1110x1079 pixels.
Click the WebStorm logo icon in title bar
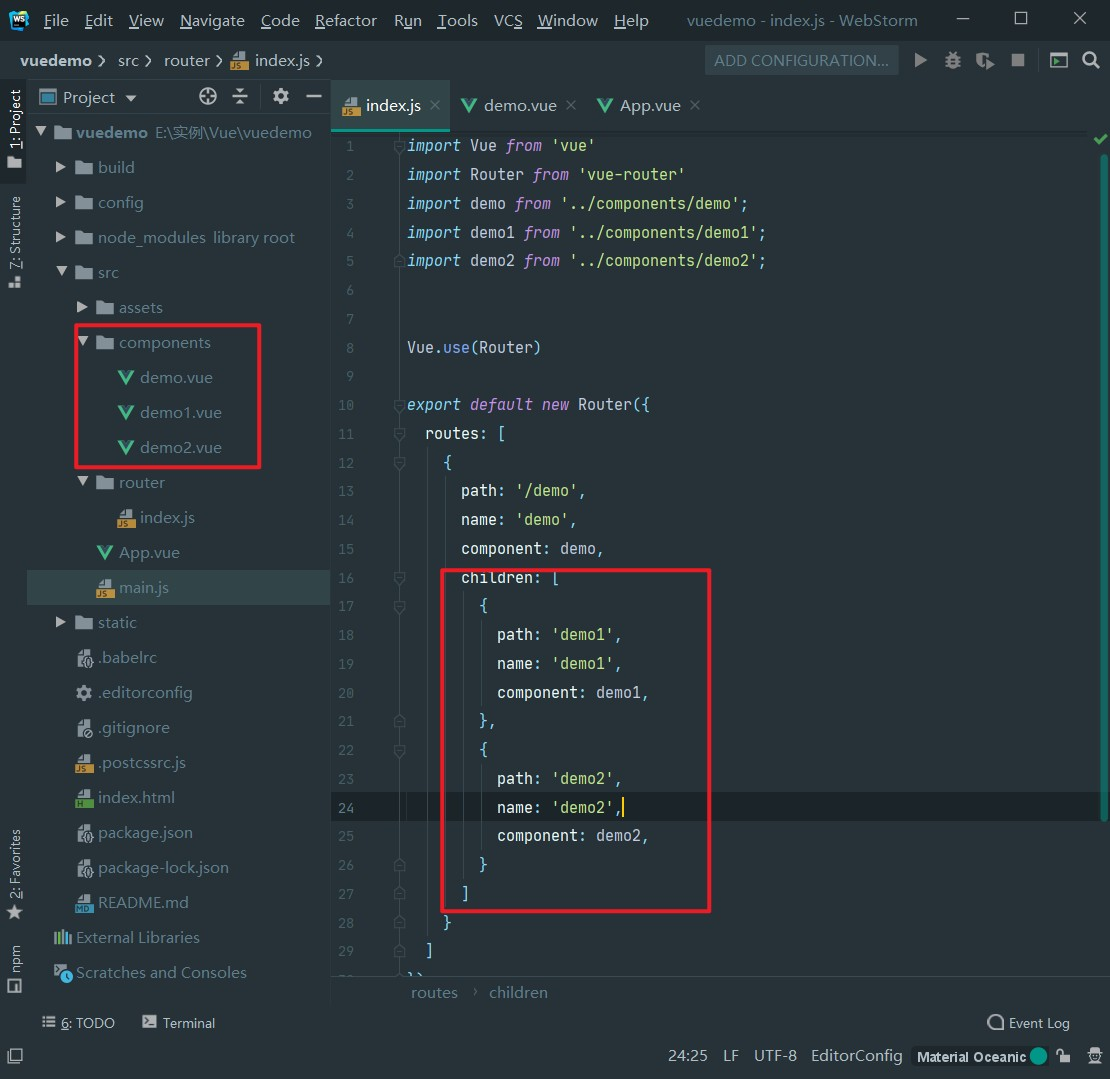click(x=19, y=20)
